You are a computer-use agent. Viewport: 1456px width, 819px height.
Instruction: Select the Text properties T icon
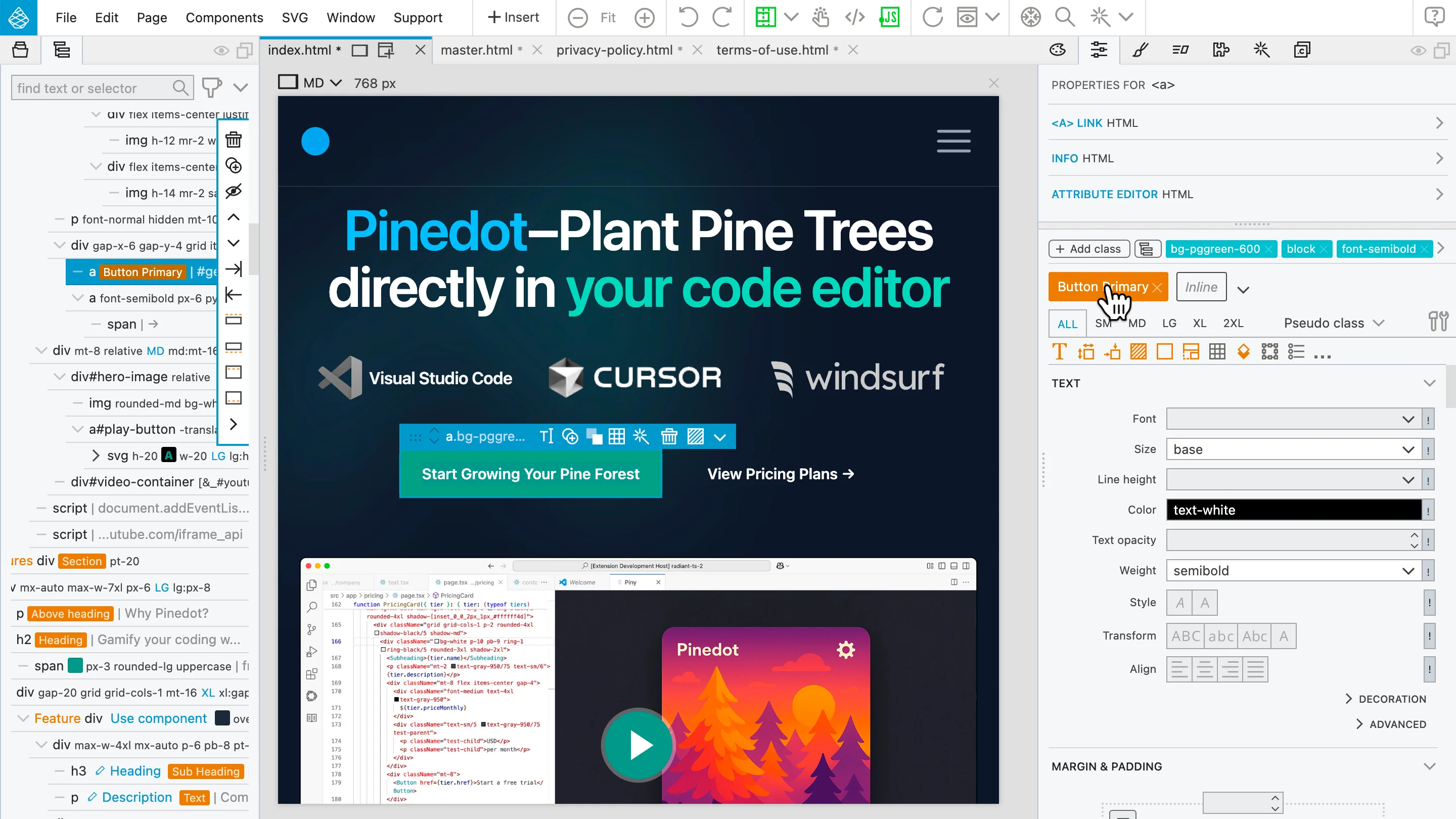pos(1059,351)
